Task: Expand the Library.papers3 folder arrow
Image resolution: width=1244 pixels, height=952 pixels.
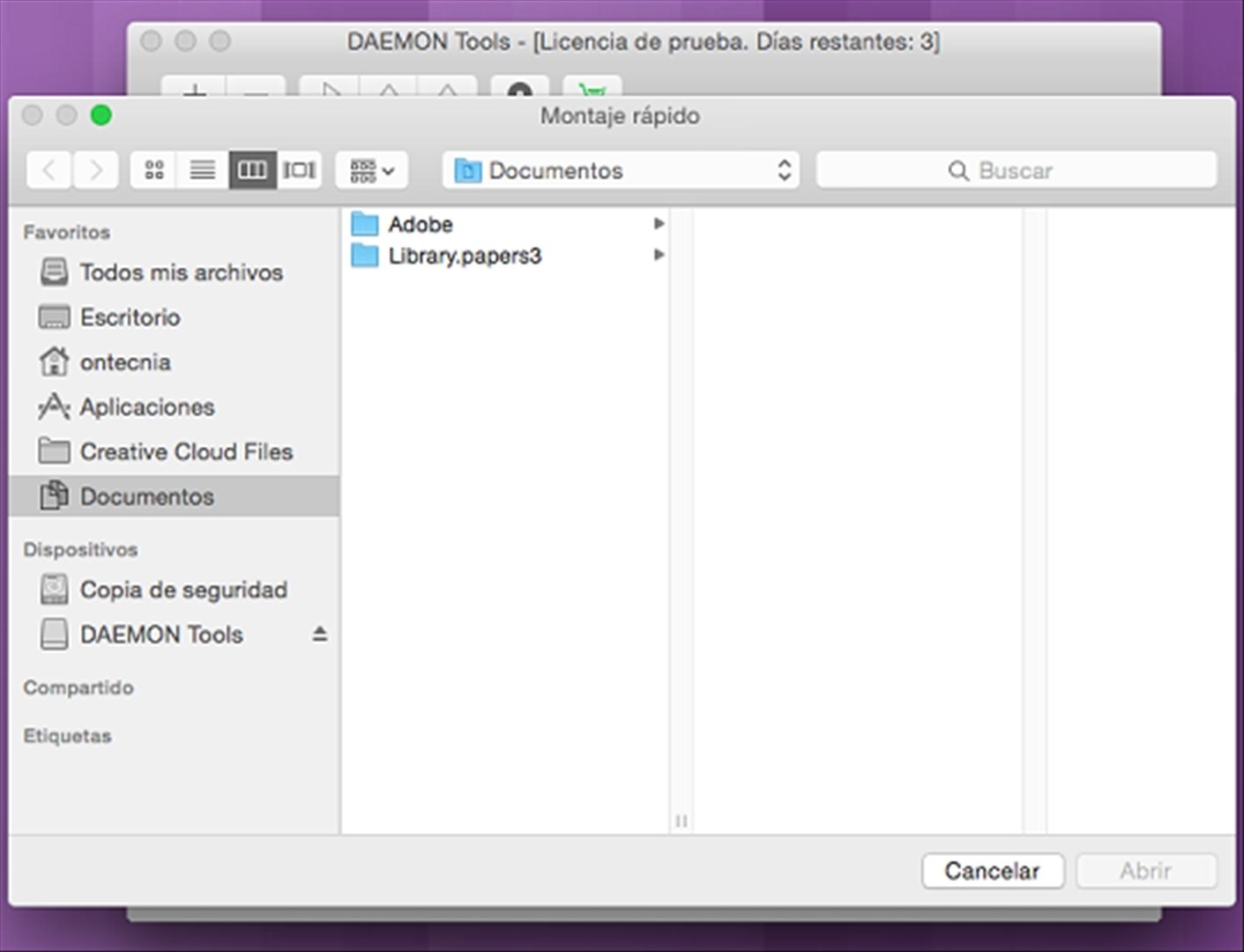Action: pos(659,256)
